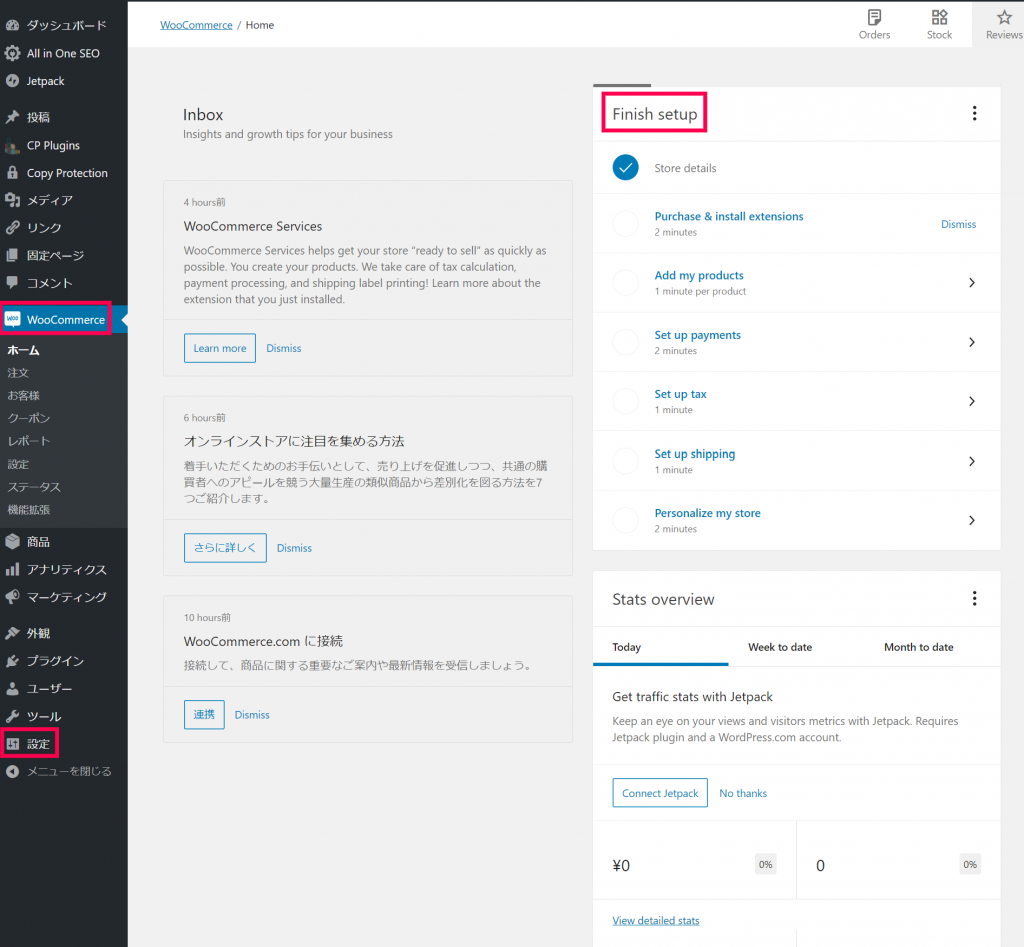Click Personalize my store task circle
The image size is (1024, 947).
[x=626, y=521]
